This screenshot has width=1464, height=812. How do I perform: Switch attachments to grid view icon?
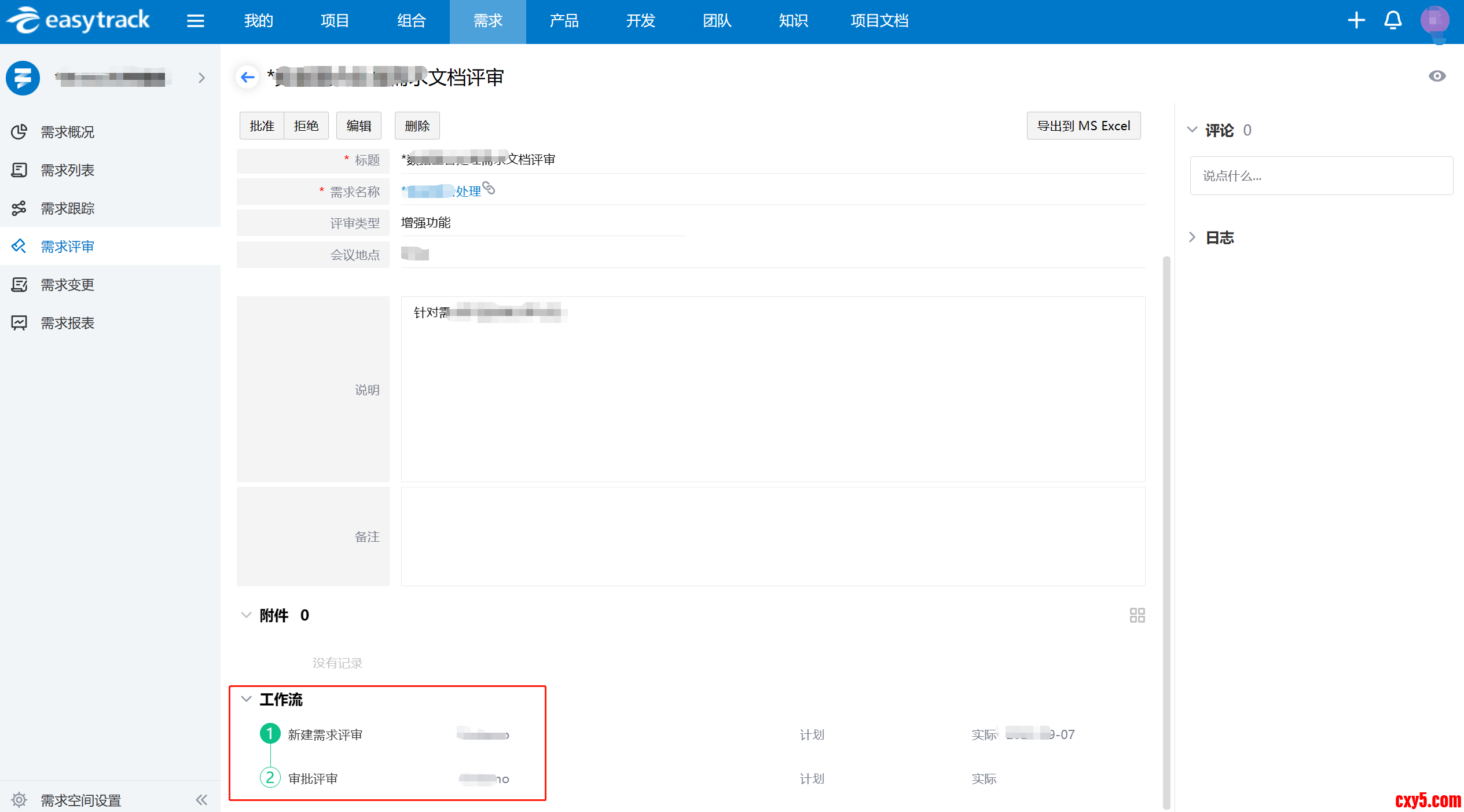[1137, 615]
